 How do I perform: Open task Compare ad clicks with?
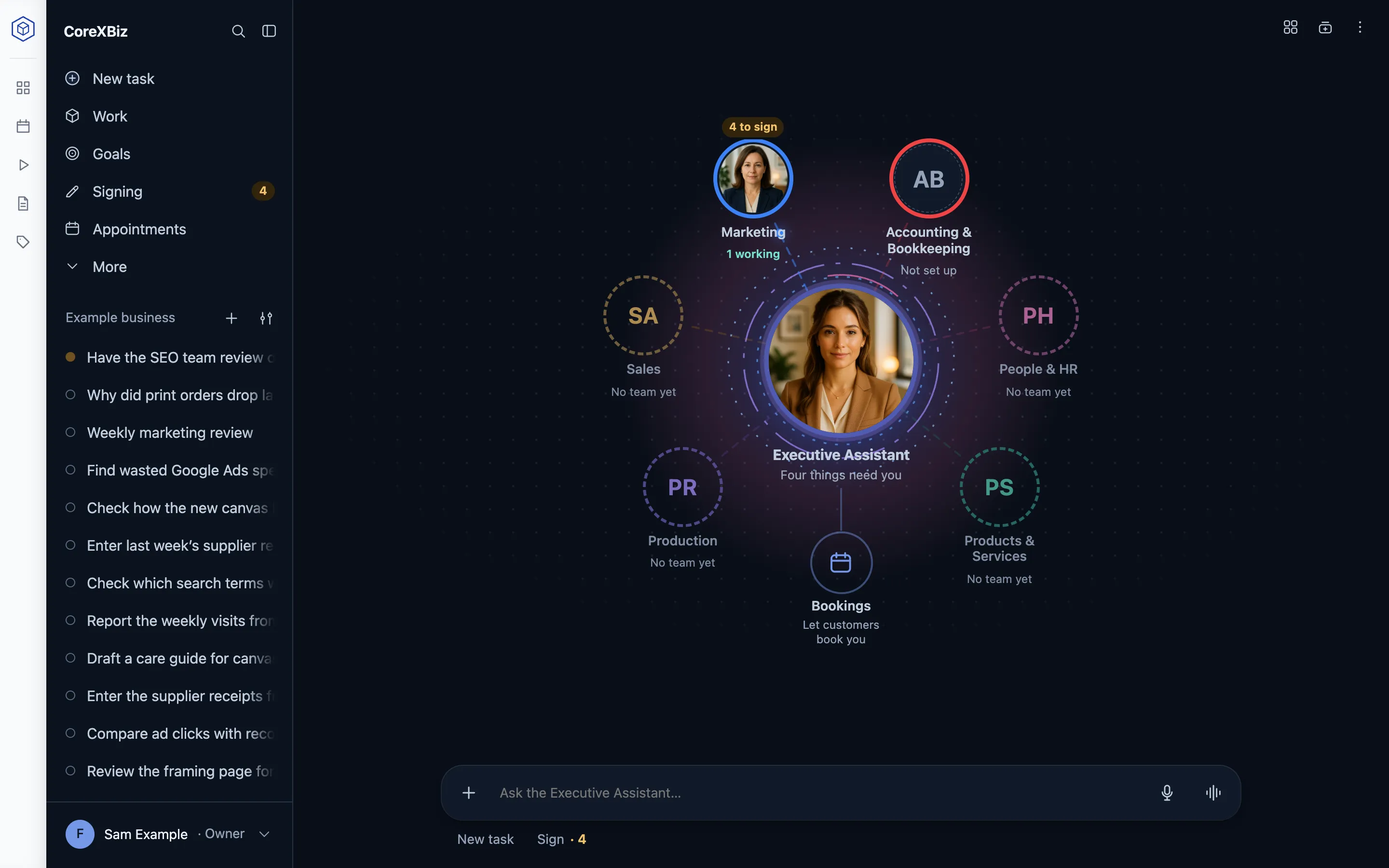(169, 733)
